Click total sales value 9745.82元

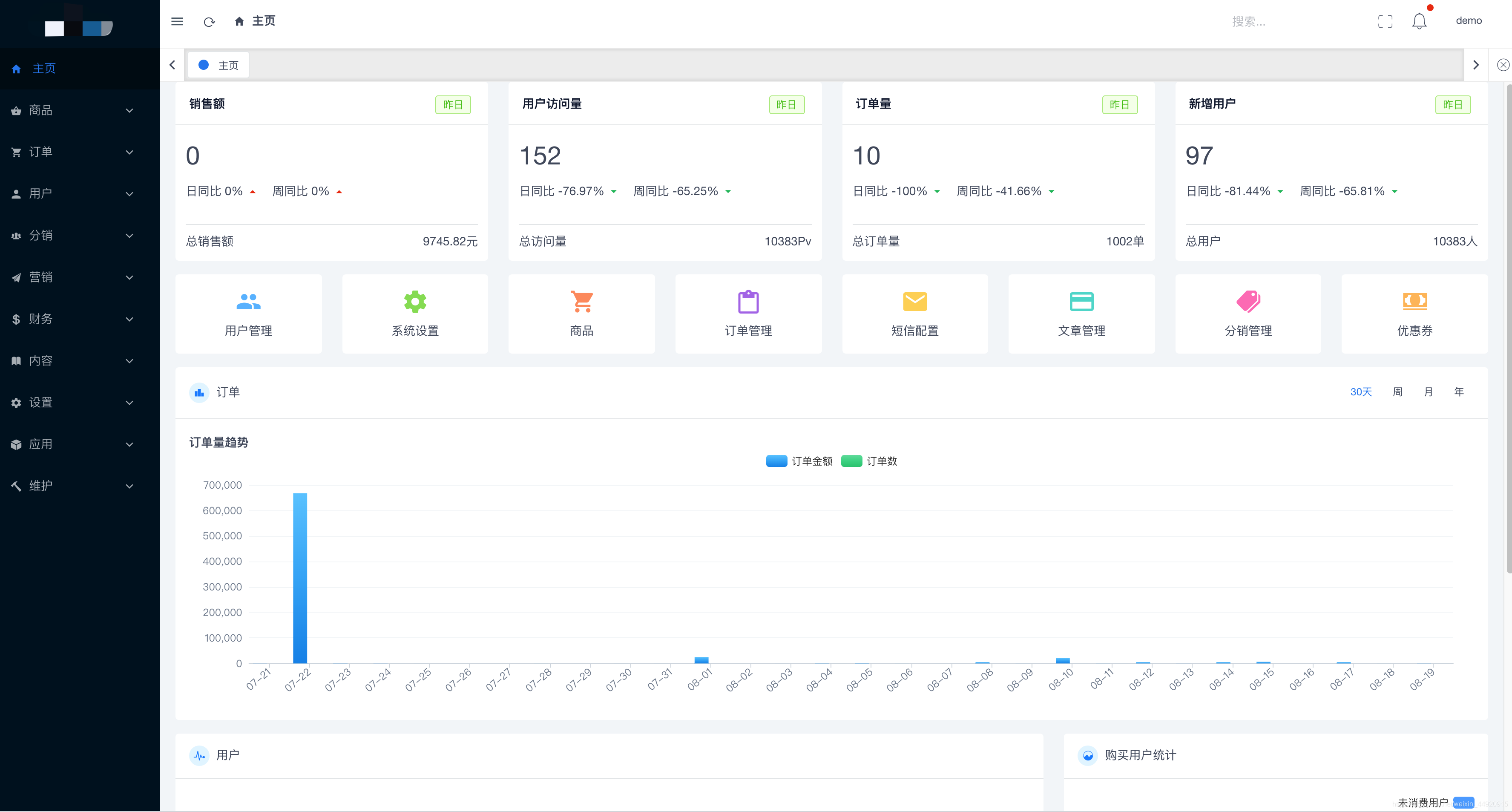click(450, 241)
